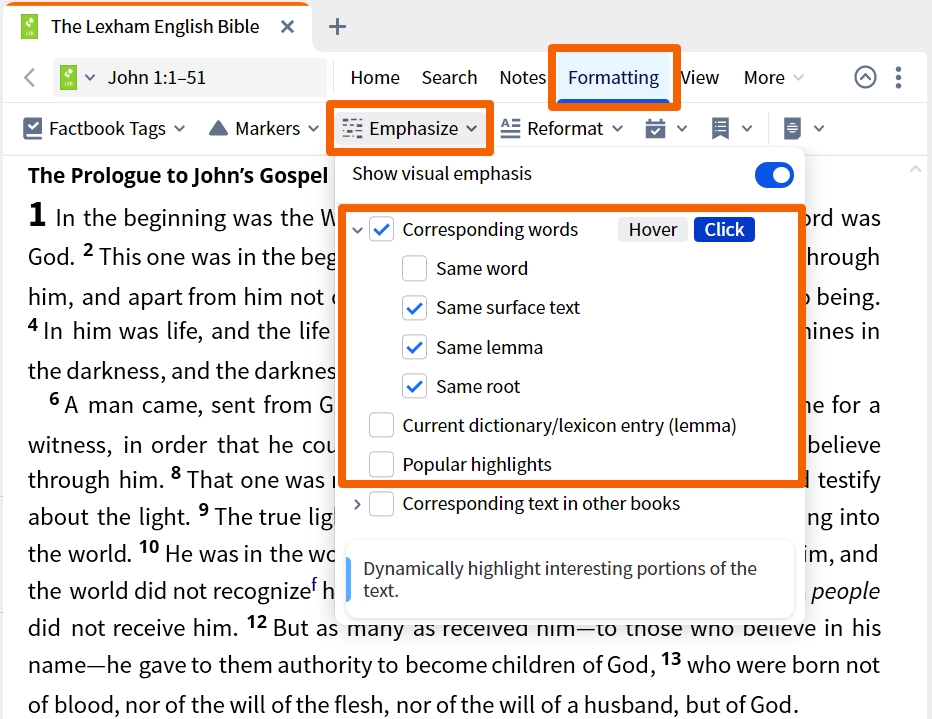Click verse number 13 superscript
Screen dimensions: 932x719
pyautogui.click(x=671, y=658)
